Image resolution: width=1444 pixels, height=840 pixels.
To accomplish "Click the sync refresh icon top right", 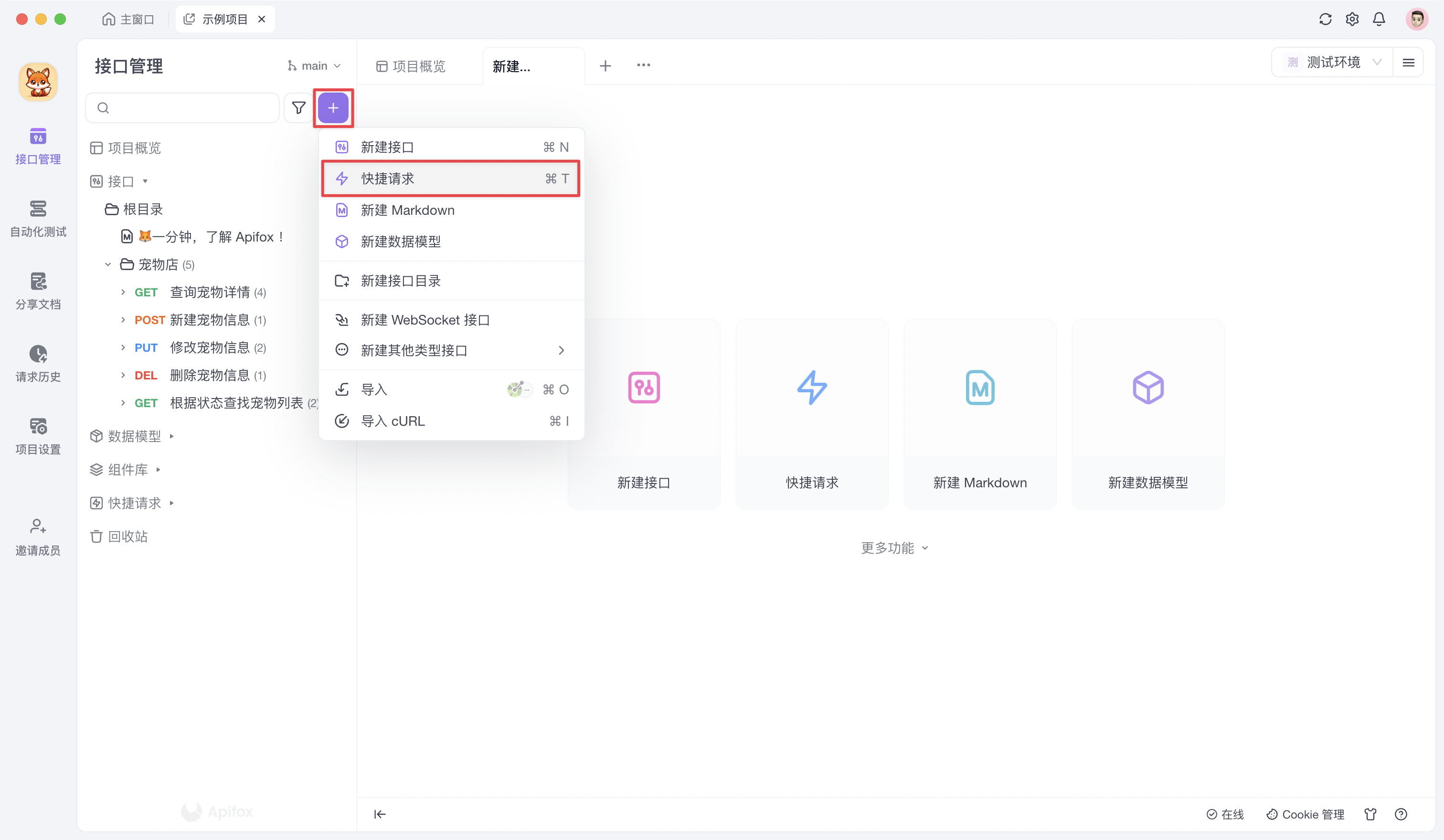I will (x=1325, y=19).
